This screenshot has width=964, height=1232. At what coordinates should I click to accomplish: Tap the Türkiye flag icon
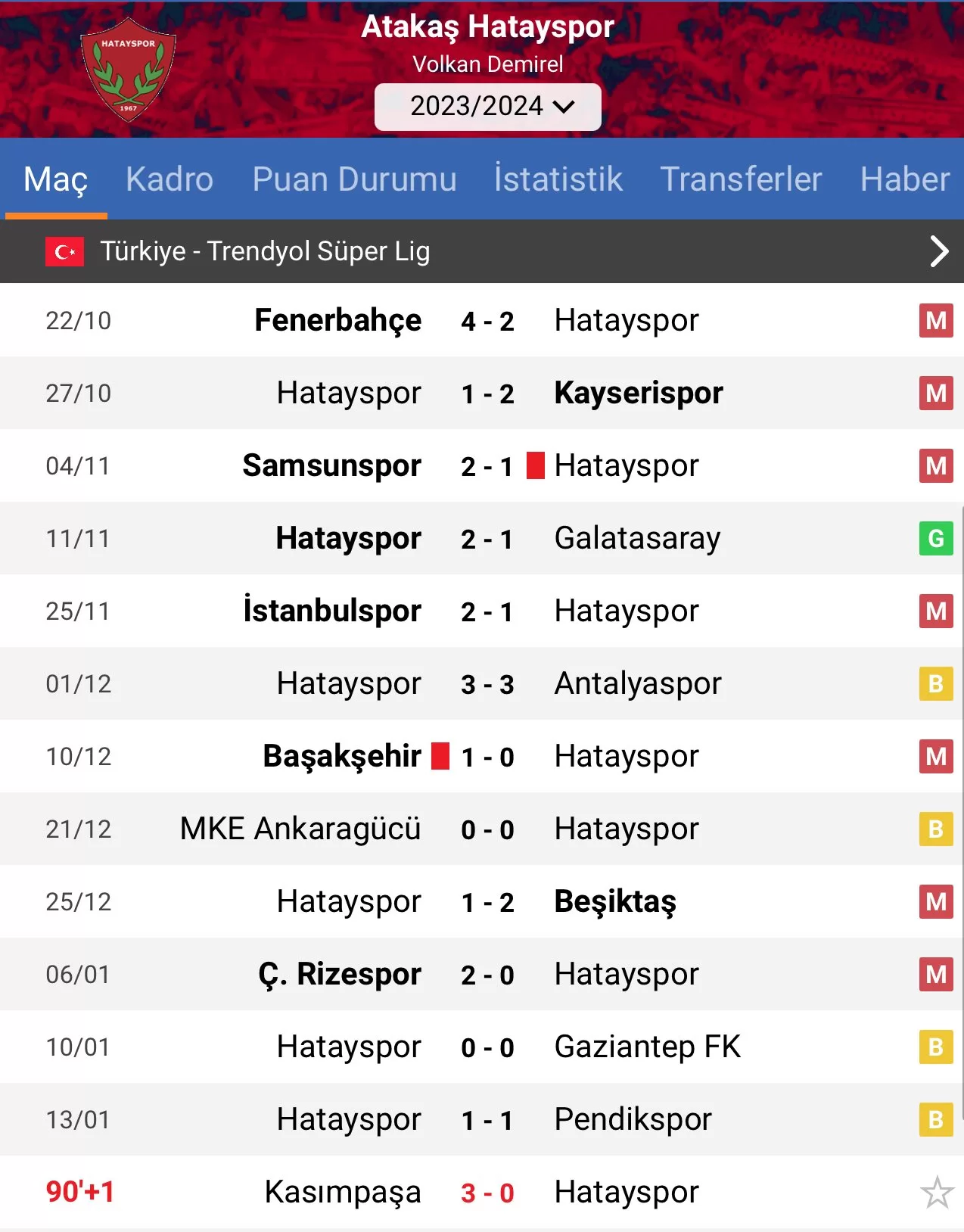pos(64,251)
